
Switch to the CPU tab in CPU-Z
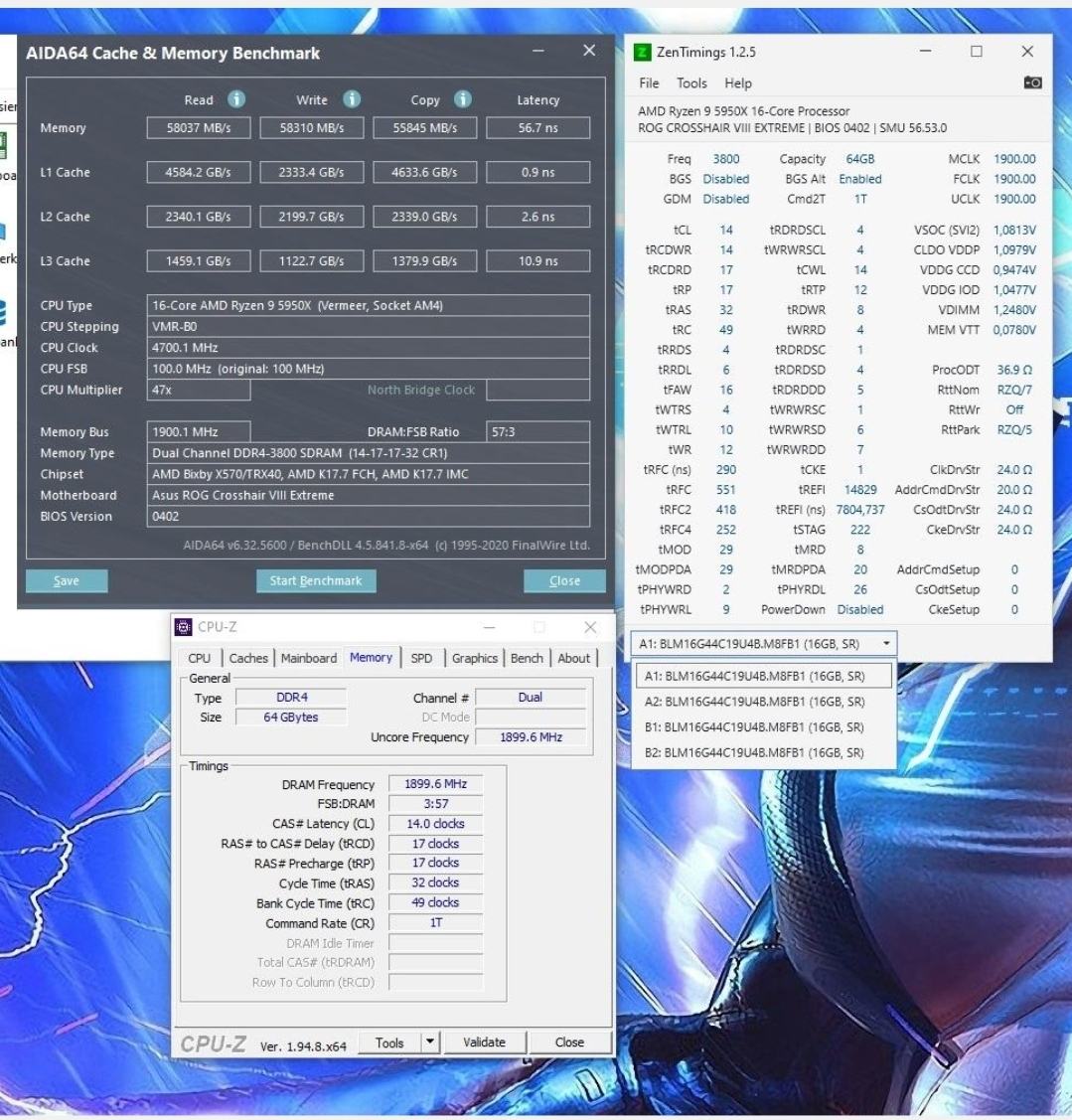200,658
